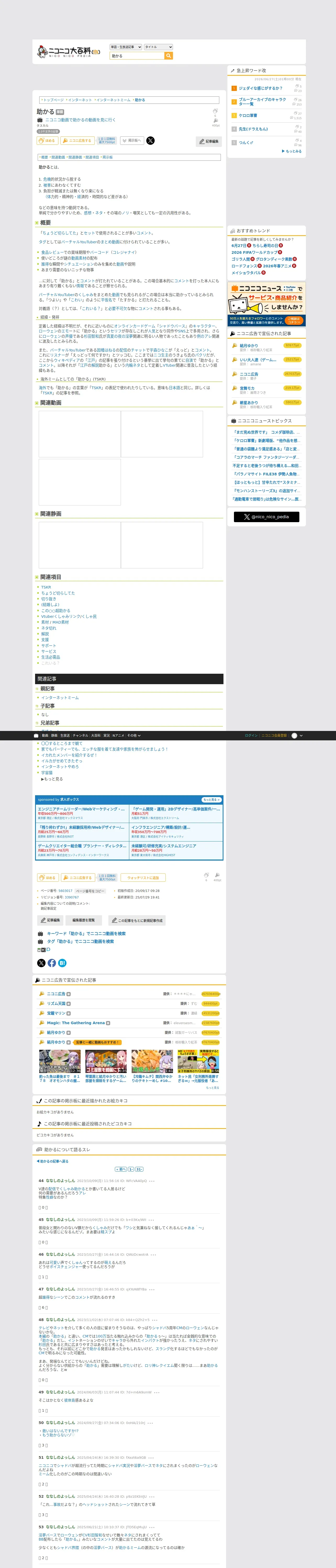Viewport: 336px width, 1568px height.
Task: Expand the その他 menu in the black bar
Action: click(x=133, y=735)
